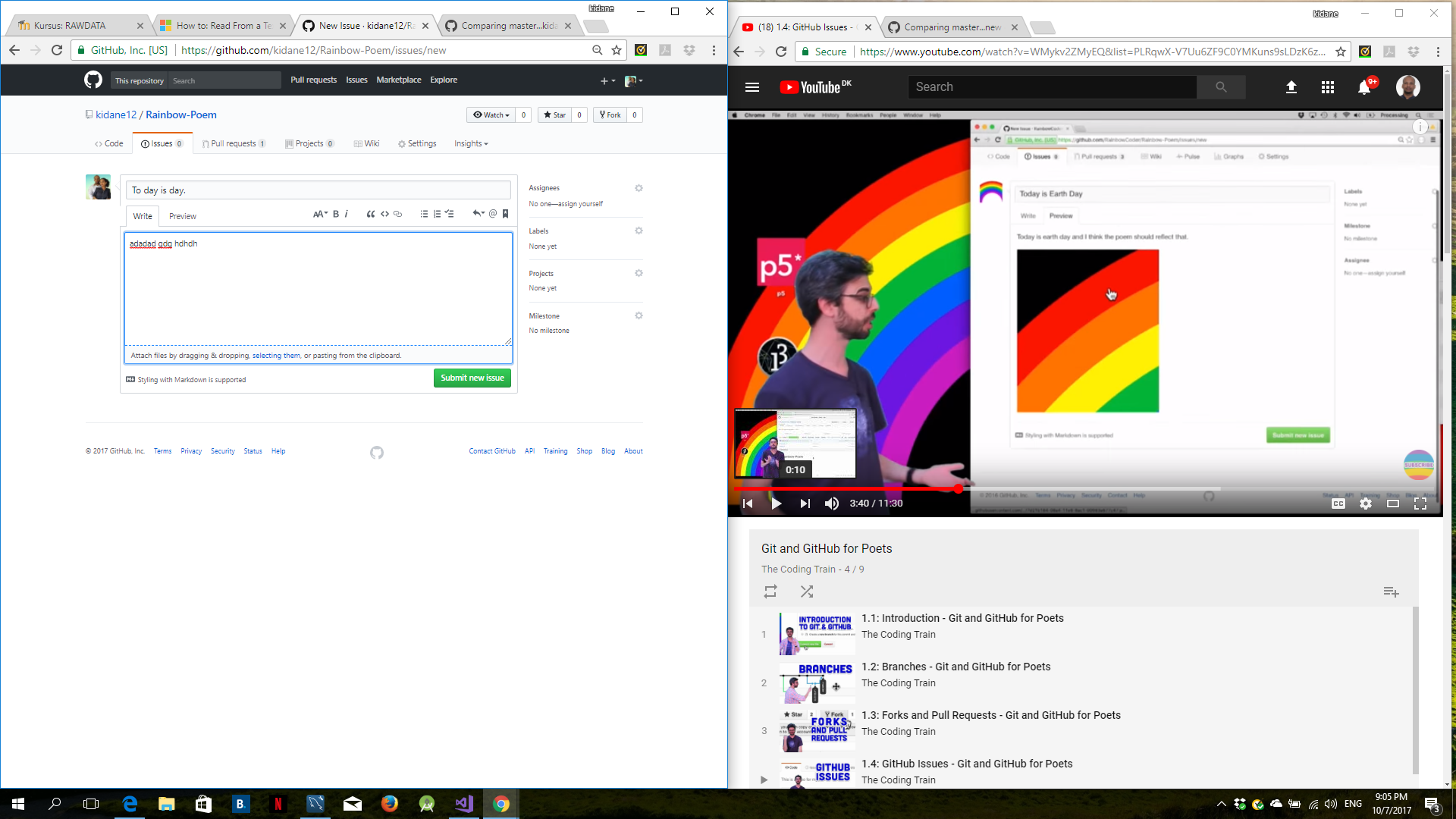Mute the YouTube video volume

832,504
